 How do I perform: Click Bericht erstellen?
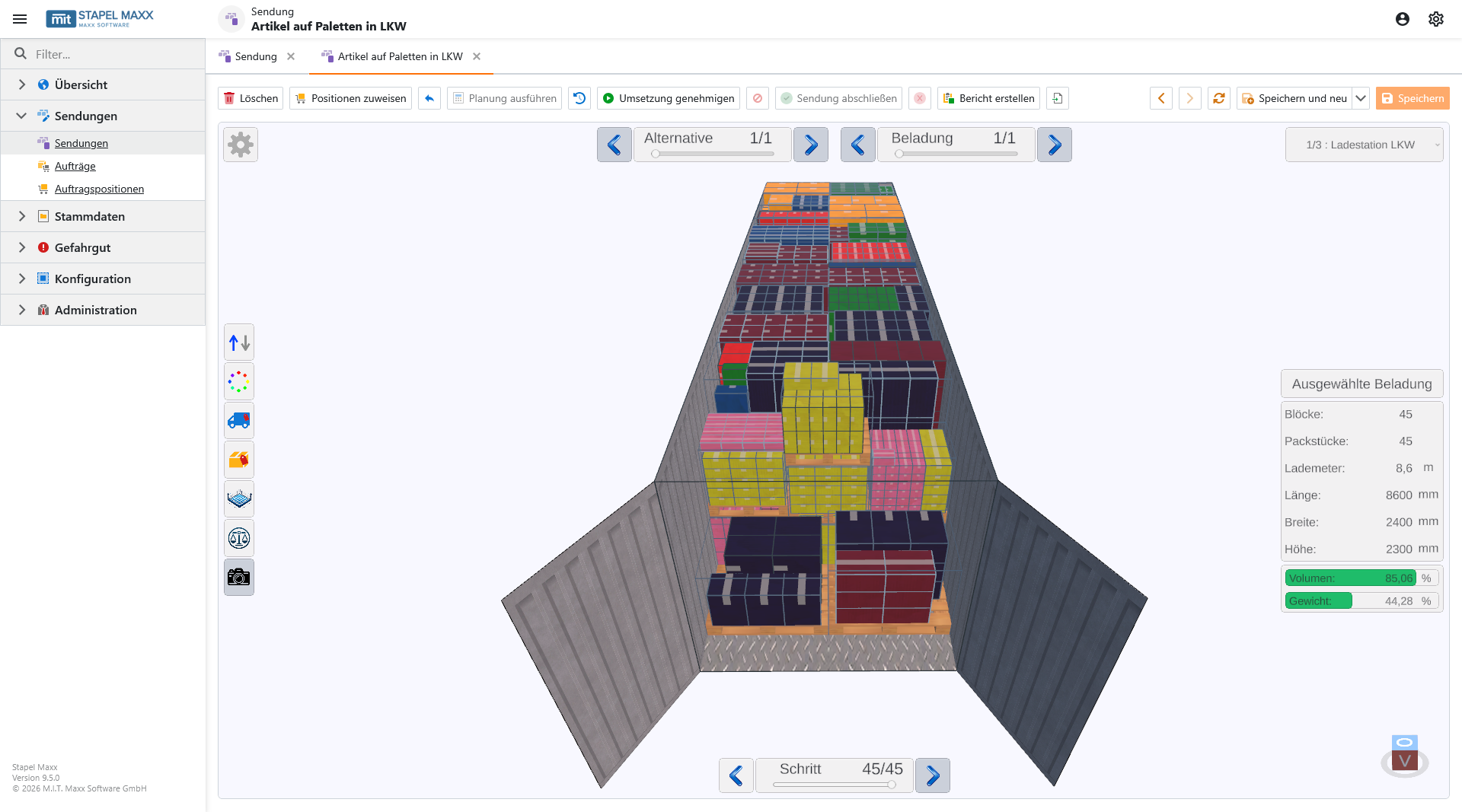pyautogui.click(x=988, y=98)
